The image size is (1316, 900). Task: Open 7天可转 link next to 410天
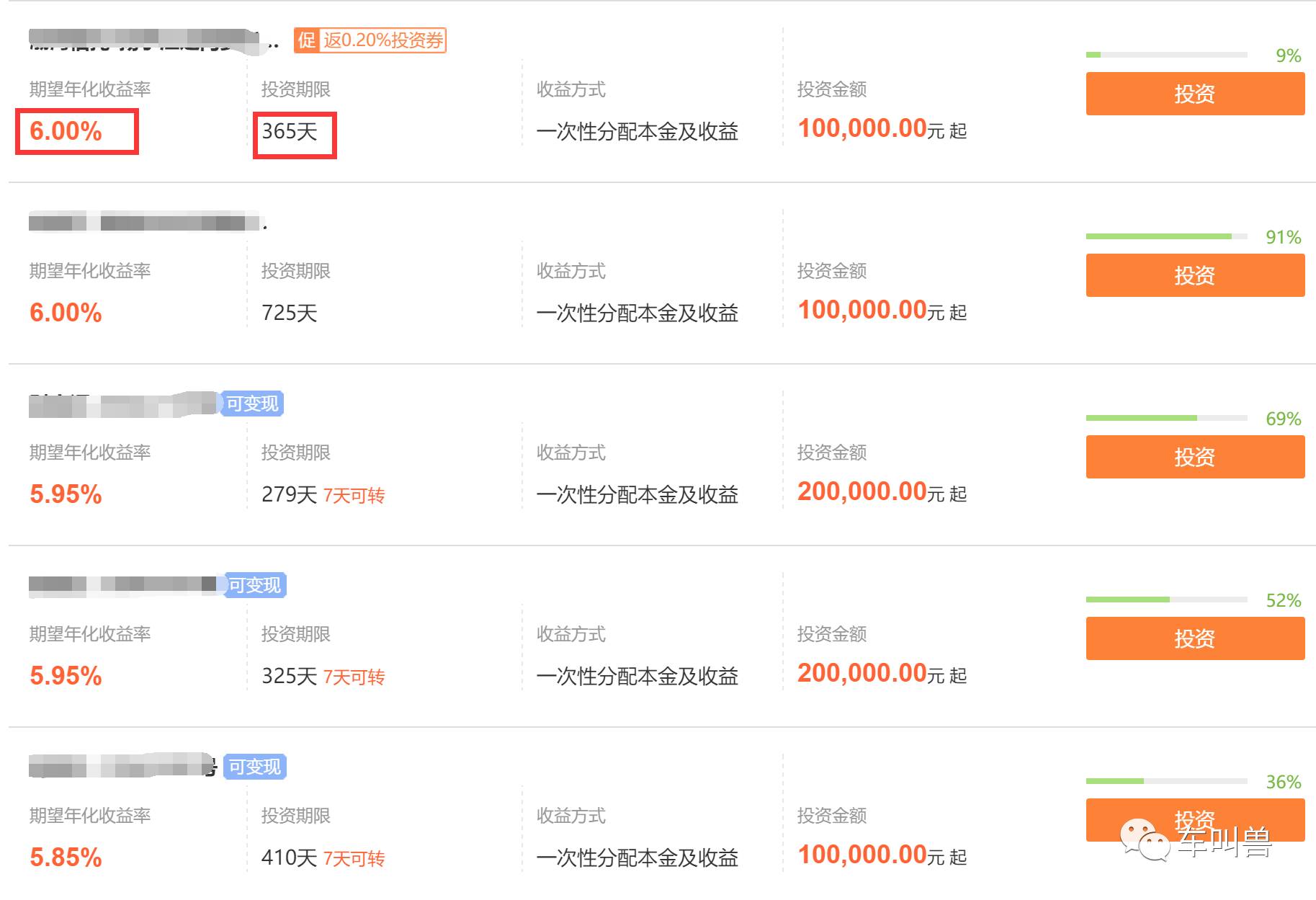354,859
